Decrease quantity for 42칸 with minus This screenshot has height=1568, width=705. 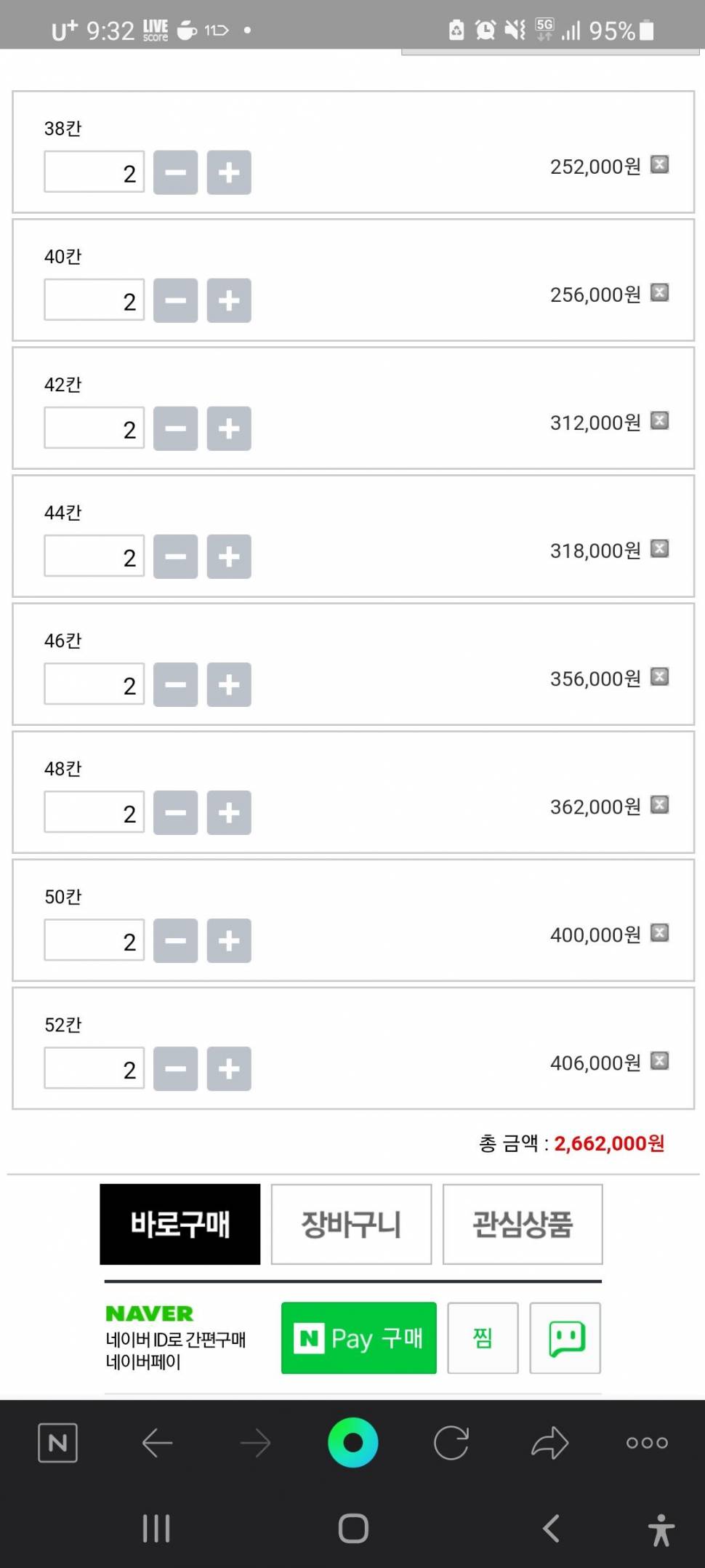[x=176, y=428]
